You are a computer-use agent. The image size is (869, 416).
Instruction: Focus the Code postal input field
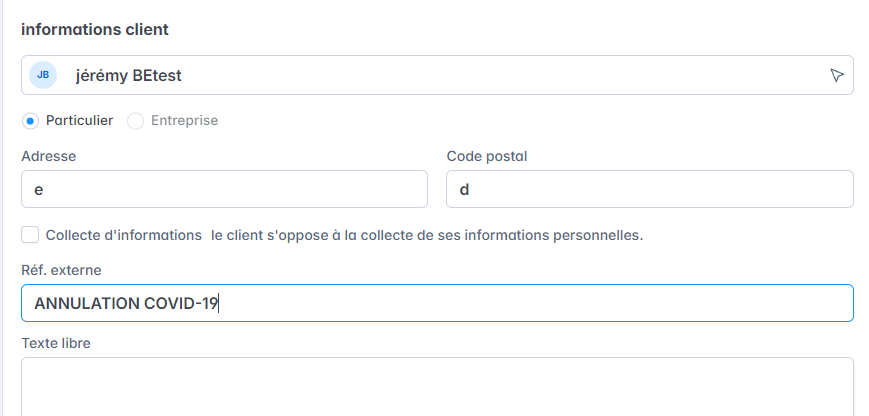tap(650, 189)
